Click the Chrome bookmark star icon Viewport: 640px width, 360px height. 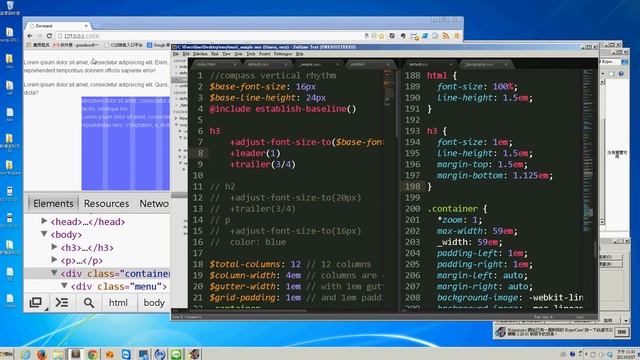382,36
